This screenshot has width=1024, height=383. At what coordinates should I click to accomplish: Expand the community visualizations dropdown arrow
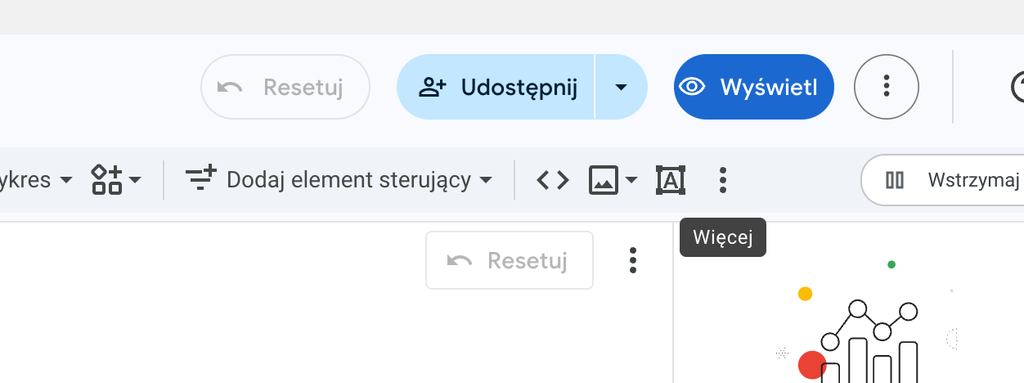coord(135,180)
